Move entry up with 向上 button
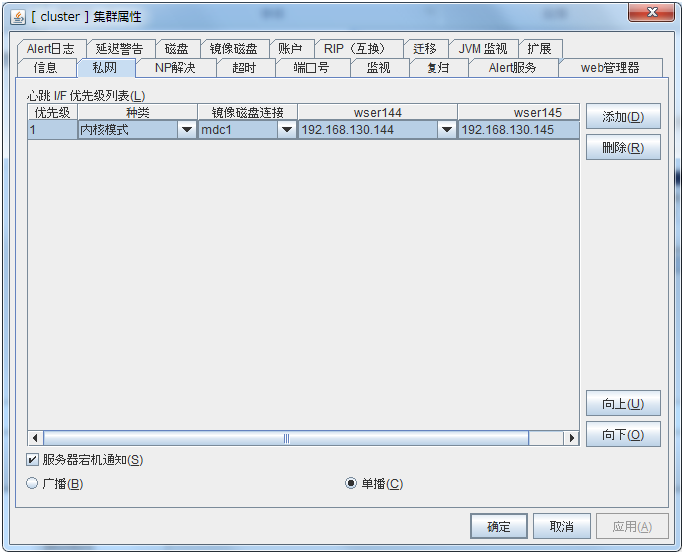 (x=622, y=404)
